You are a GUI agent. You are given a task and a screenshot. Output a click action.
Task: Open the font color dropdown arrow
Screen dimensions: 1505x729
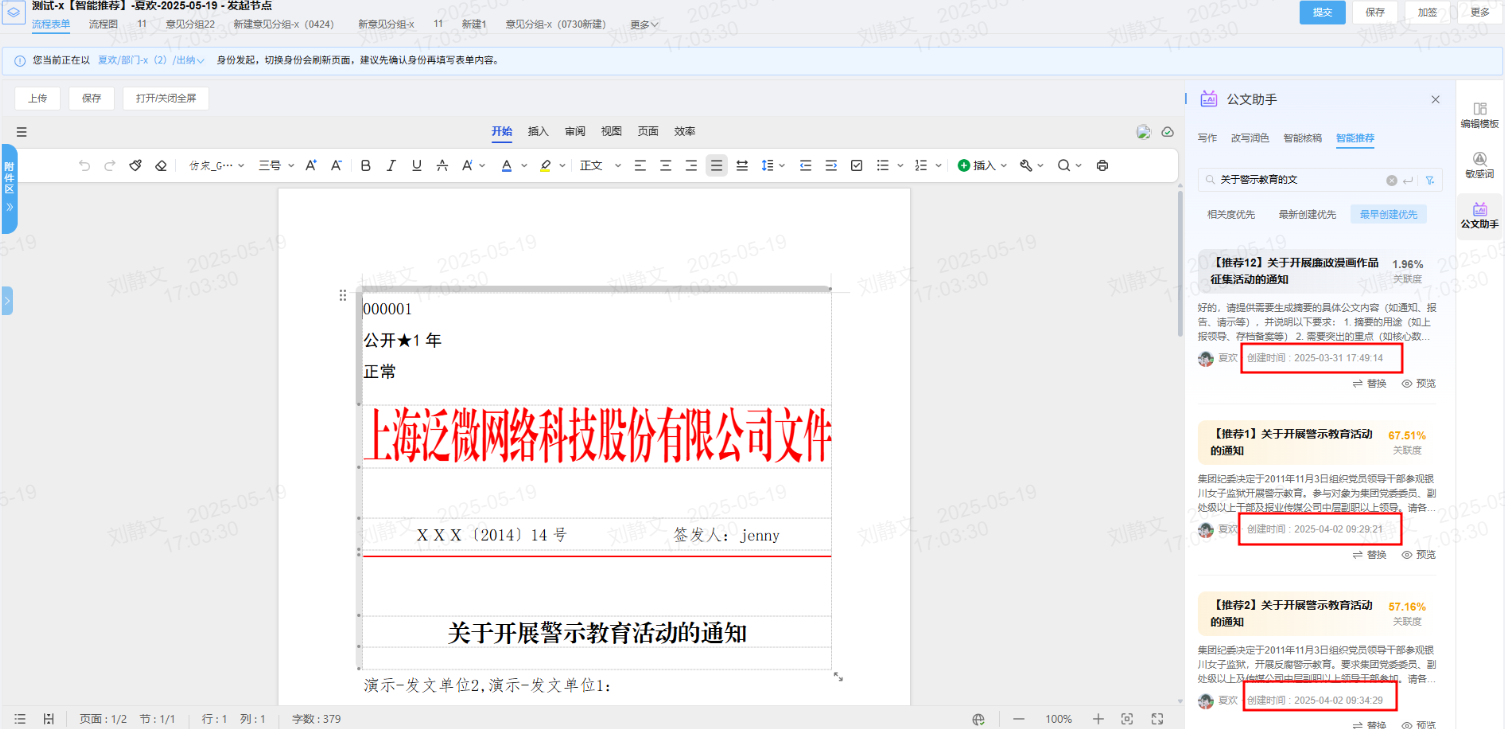tap(523, 166)
